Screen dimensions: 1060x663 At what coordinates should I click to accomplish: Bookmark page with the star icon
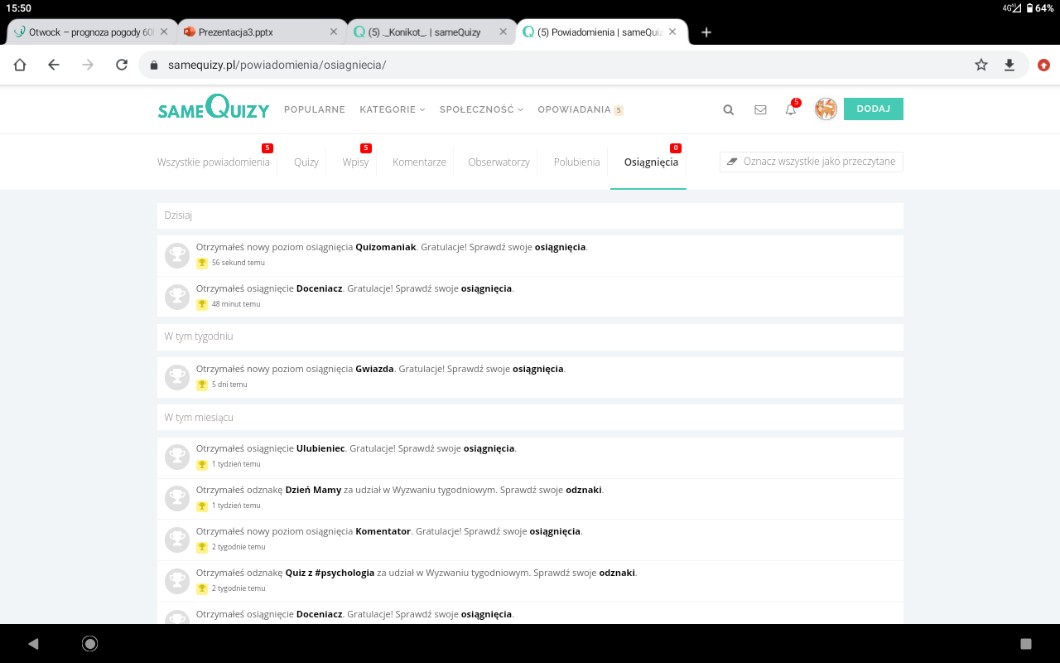point(981,65)
